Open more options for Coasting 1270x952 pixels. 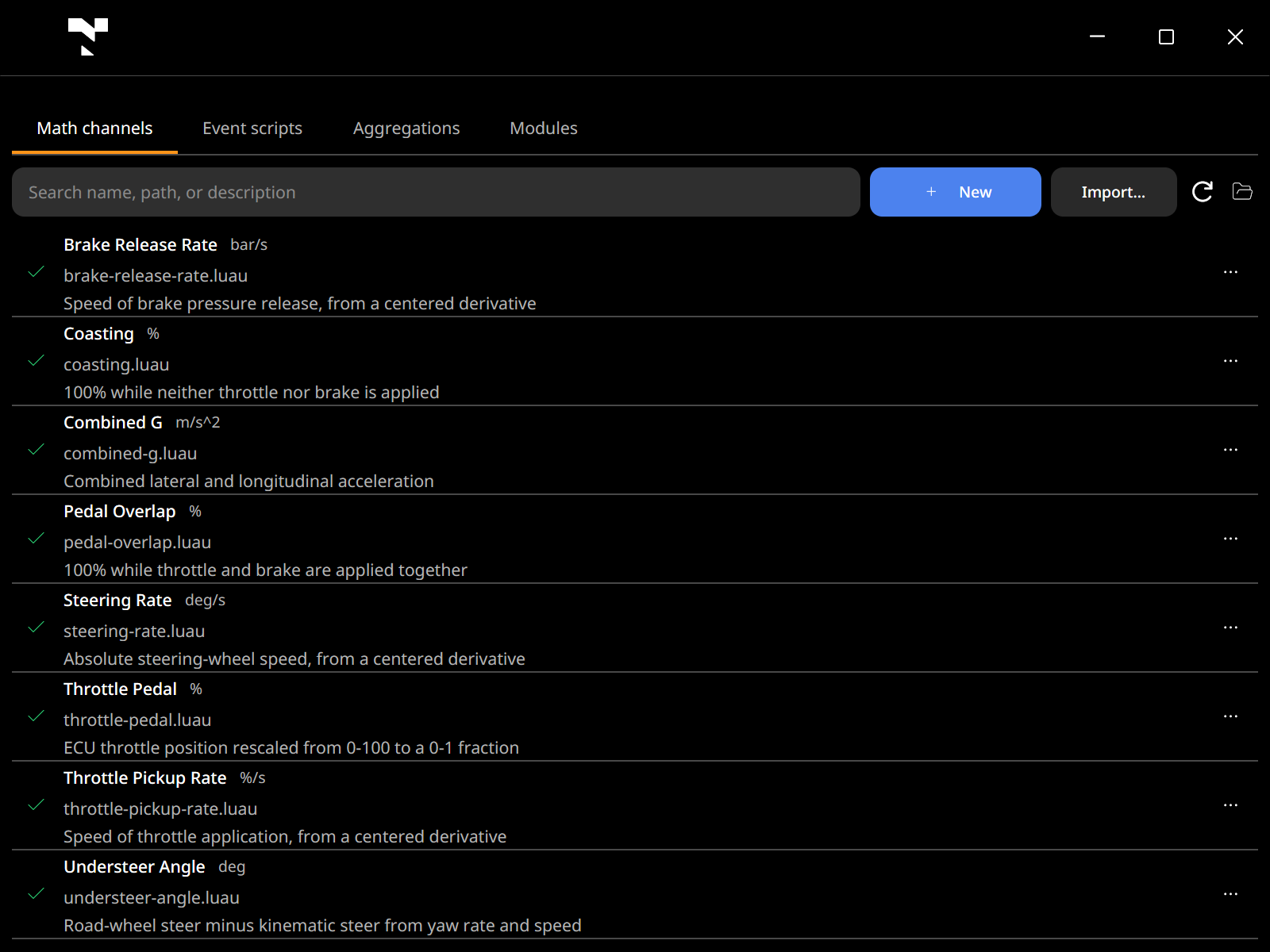[x=1230, y=361]
